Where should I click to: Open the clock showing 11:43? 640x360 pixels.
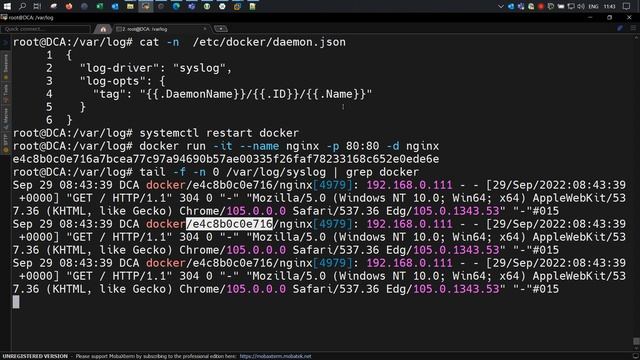coord(609,7)
